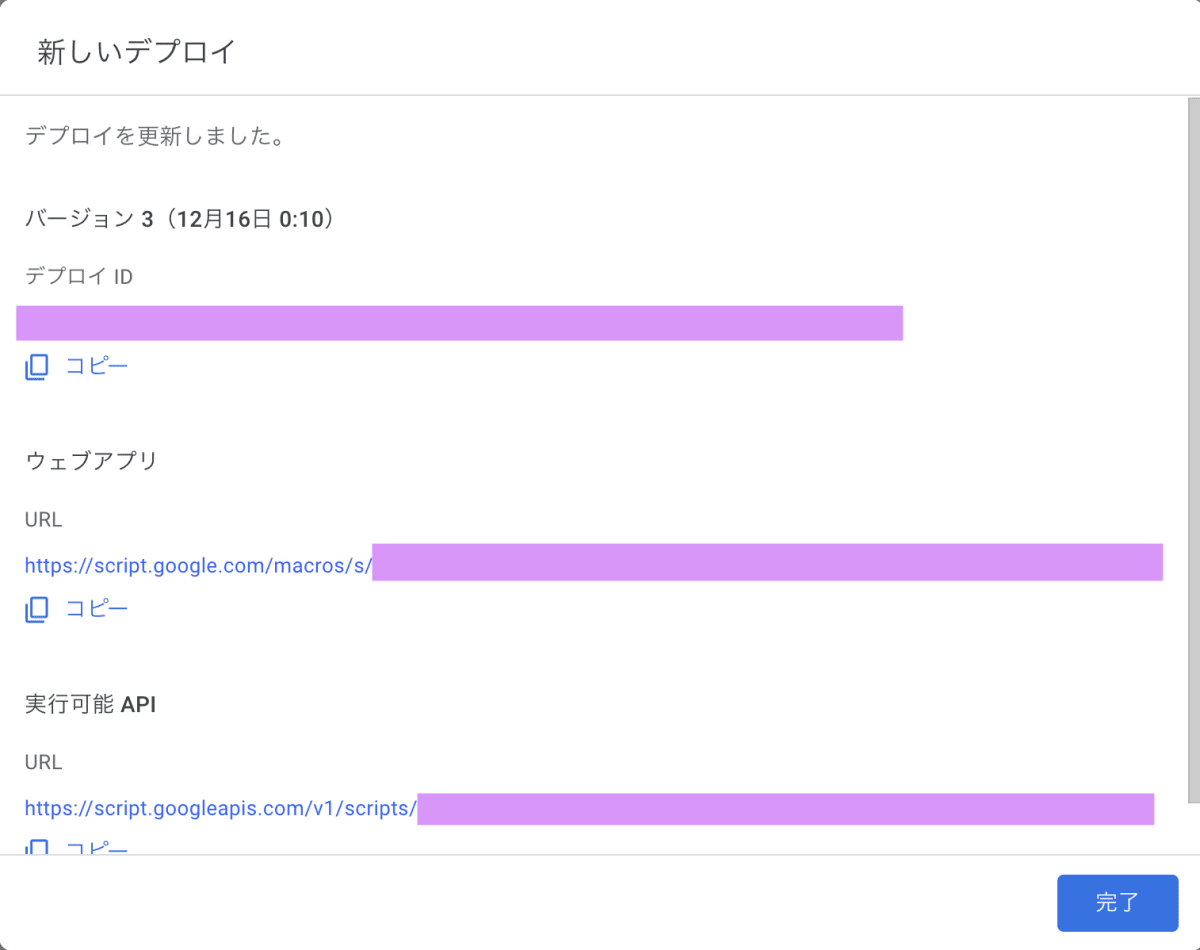
Task: Select the コピー text under the script.google.com URL
Action: [97, 608]
